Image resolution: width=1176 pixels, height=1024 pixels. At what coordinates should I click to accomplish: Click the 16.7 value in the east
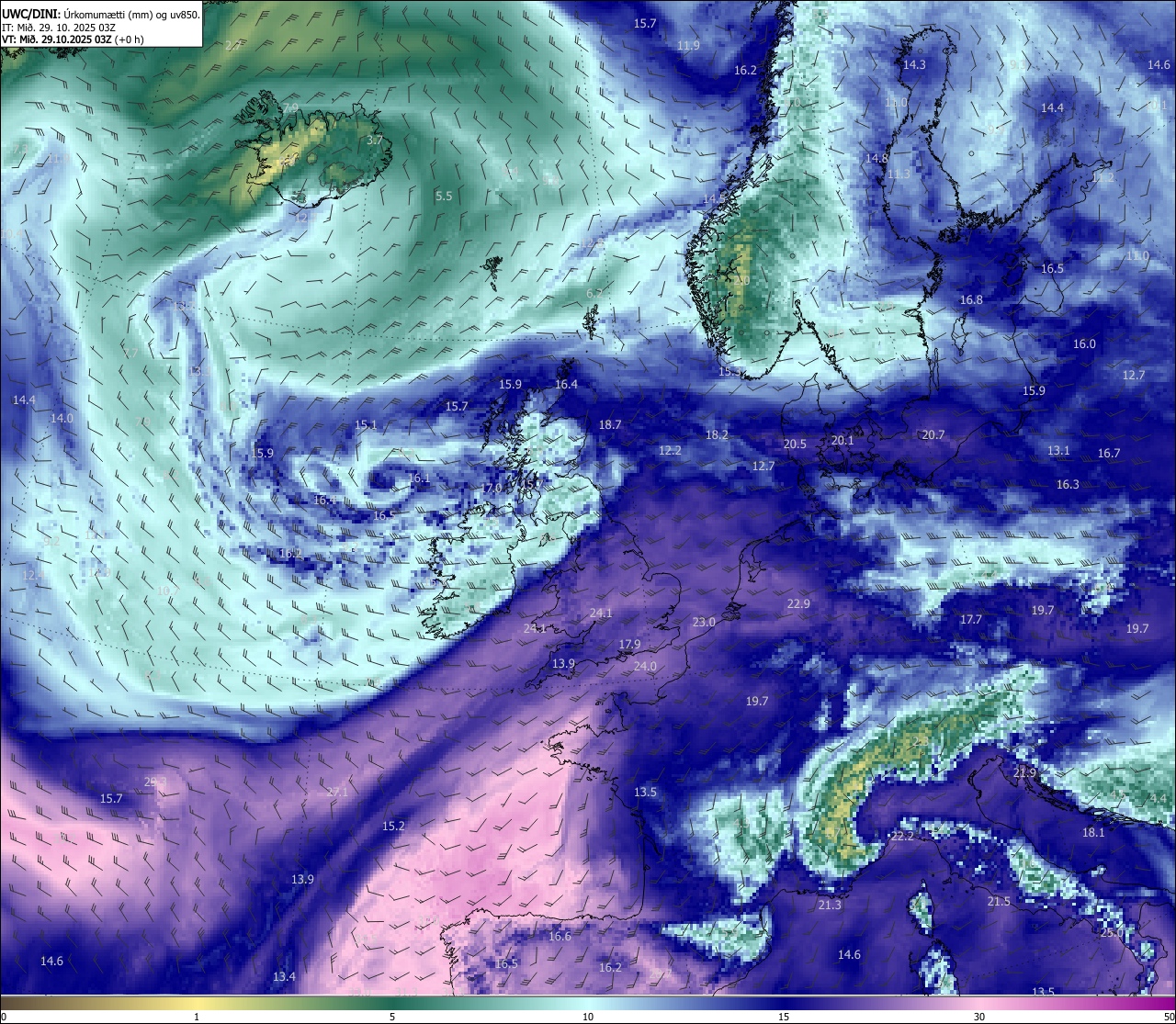click(1109, 453)
